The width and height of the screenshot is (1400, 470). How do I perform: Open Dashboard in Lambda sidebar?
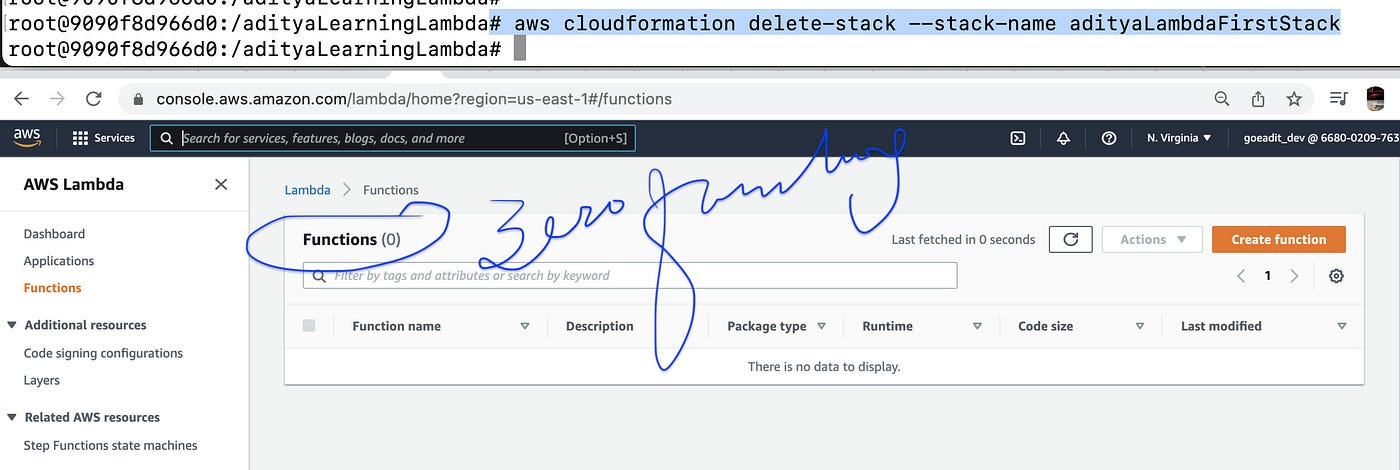[54, 234]
